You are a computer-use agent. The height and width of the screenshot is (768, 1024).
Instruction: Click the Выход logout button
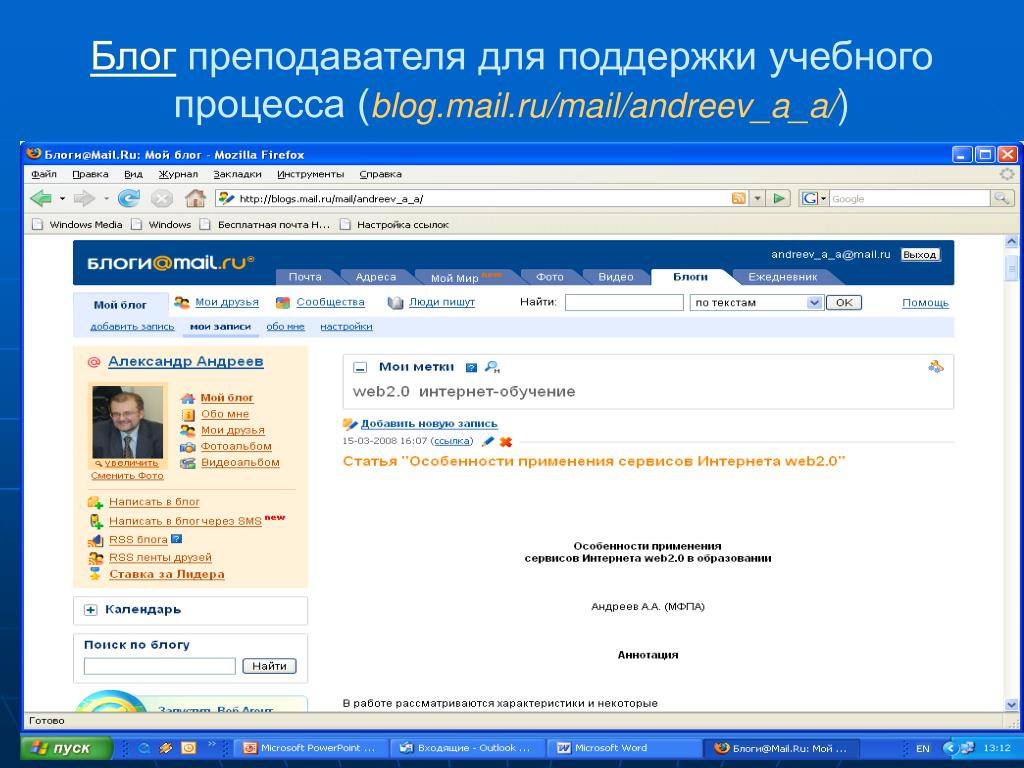pyautogui.click(x=920, y=255)
